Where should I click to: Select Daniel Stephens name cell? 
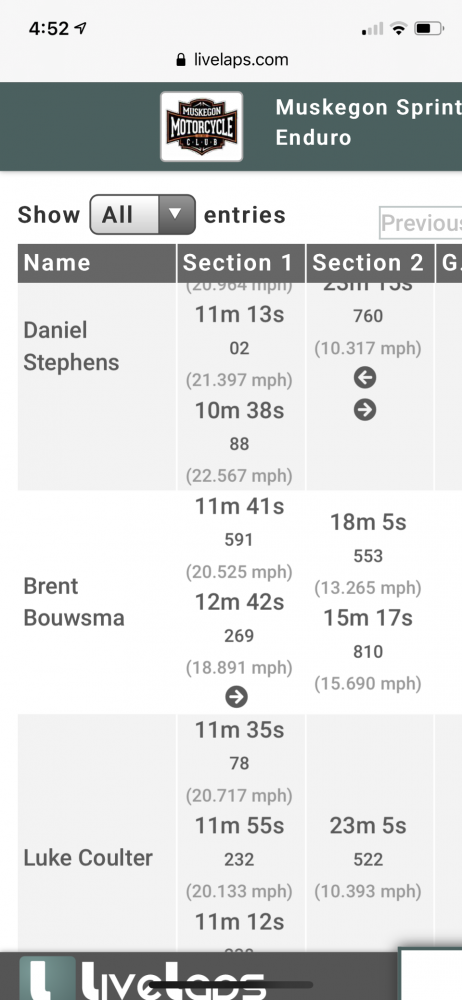[96, 346]
